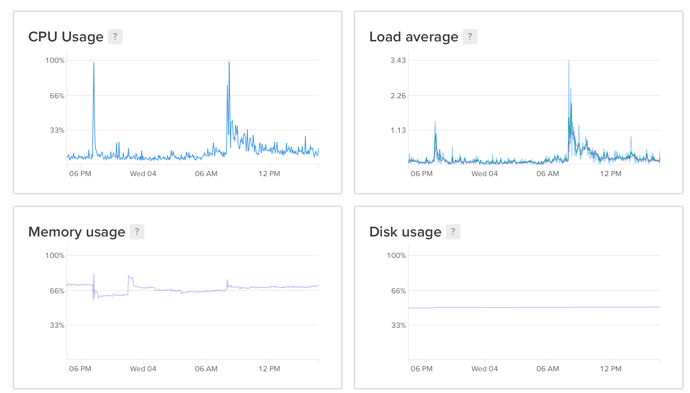This screenshot has width=690, height=393.
Task: Click the Disk usage flat line
Action: pyautogui.click(x=534, y=307)
